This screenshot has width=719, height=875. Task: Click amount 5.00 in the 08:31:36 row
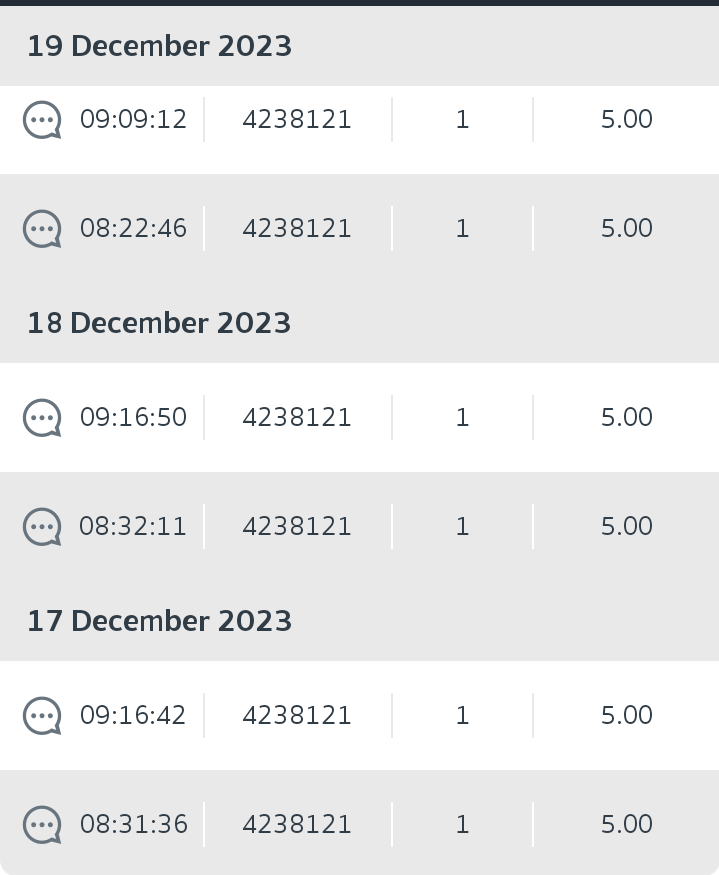627,824
